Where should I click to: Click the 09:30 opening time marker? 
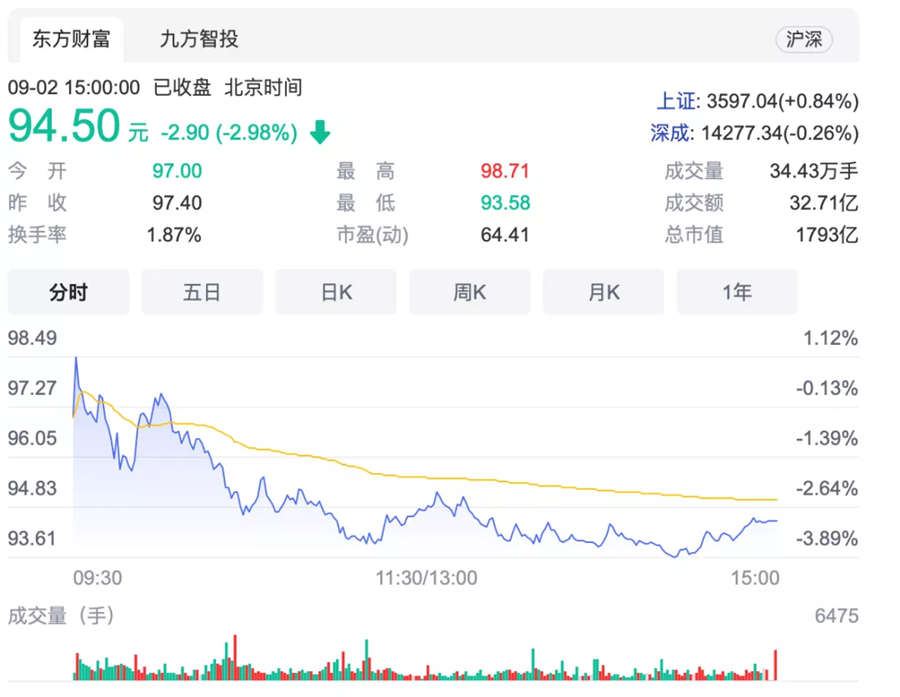tap(98, 578)
